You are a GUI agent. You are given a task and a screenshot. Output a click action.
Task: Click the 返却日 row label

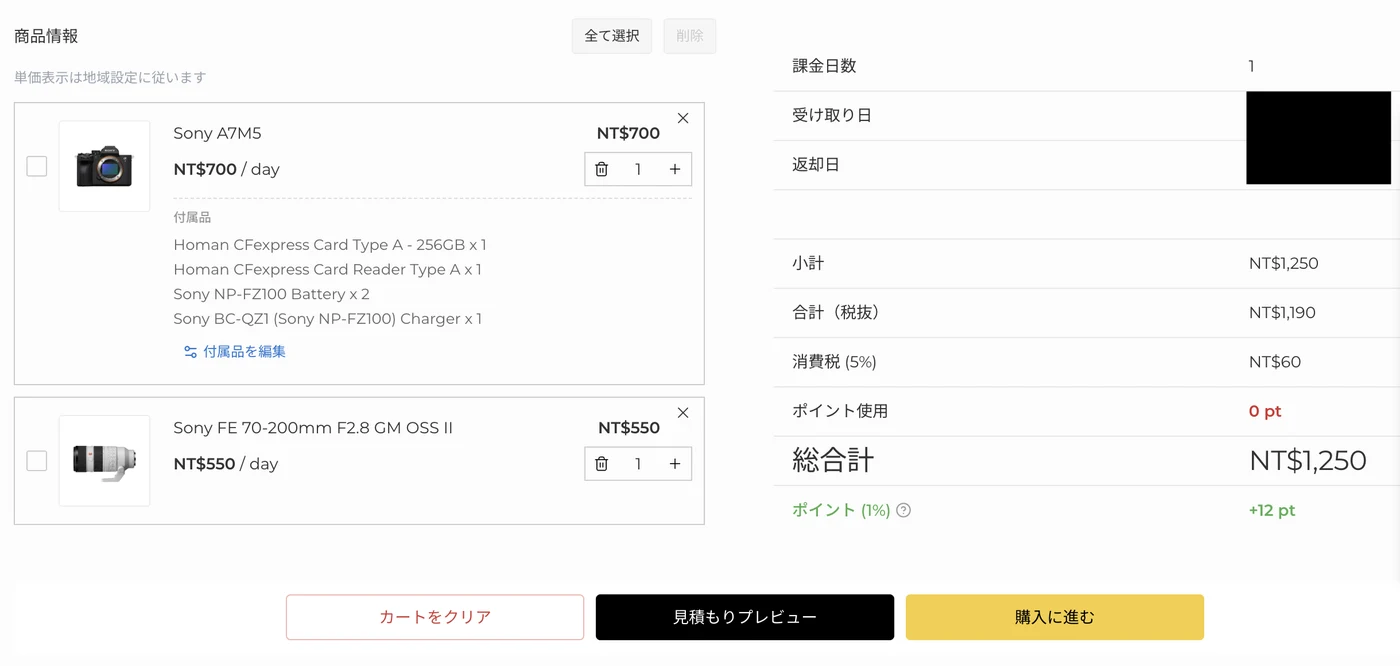click(816, 165)
